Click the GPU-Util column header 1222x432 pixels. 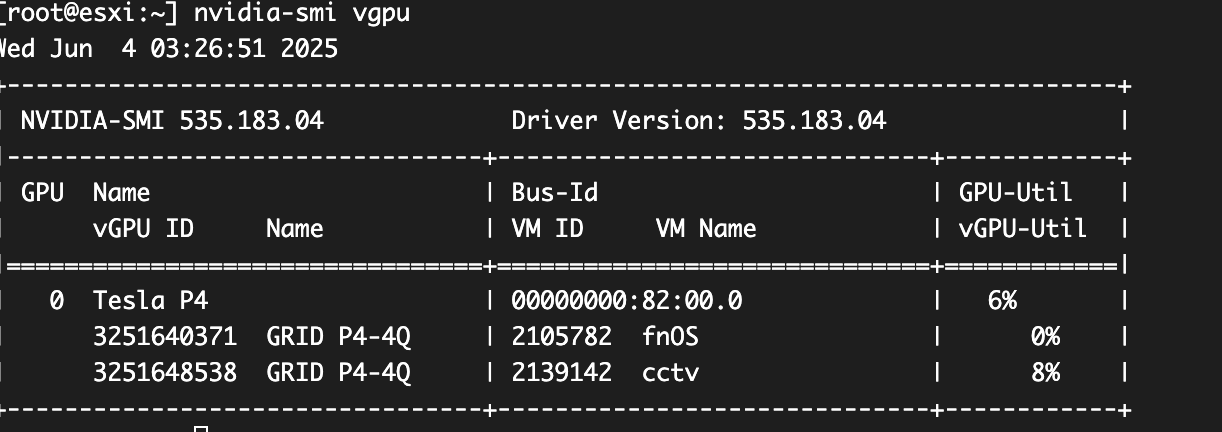coord(1015,192)
